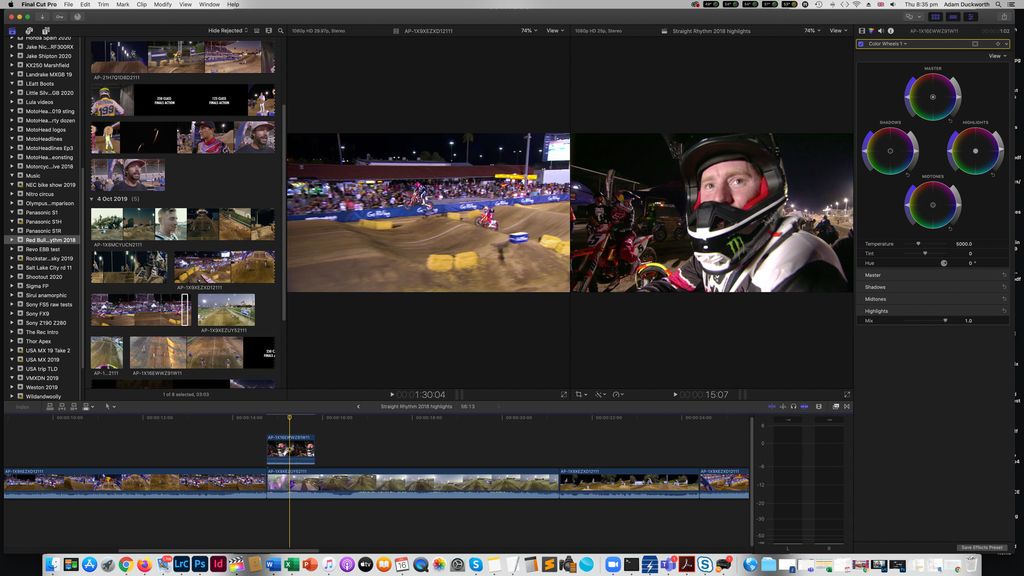The height and width of the screenshot is (576, 1024).
Task: Select the Crop tool in the viewer toolbar
Action: pos(580,395)
